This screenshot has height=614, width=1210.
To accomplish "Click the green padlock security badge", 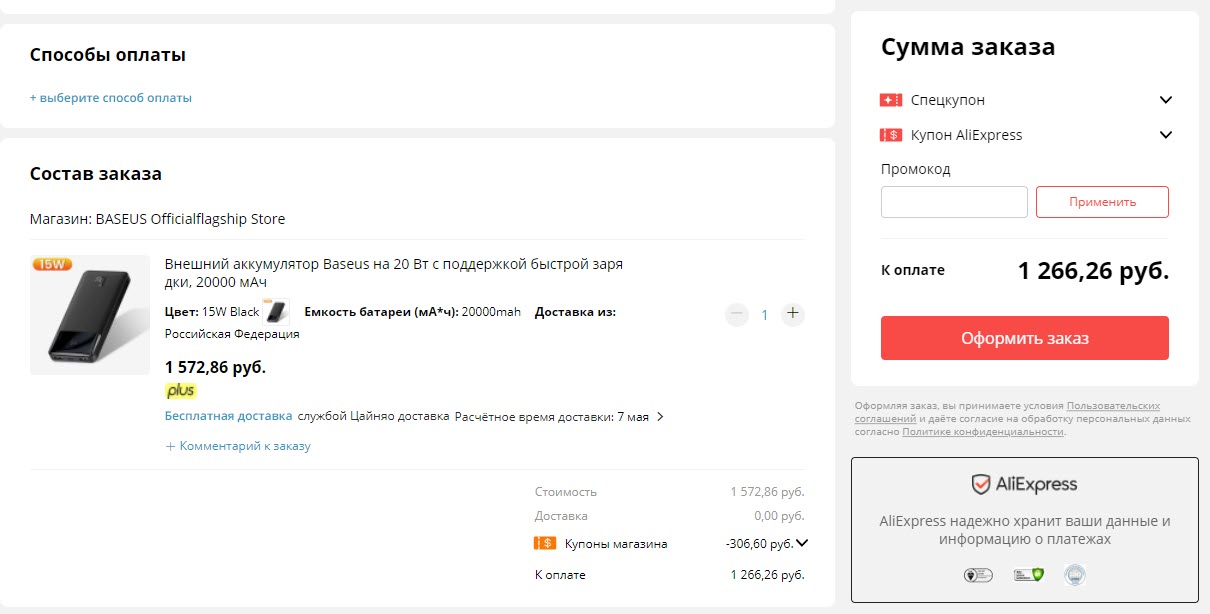I will pyautogui.click(x=1028, y=575).
